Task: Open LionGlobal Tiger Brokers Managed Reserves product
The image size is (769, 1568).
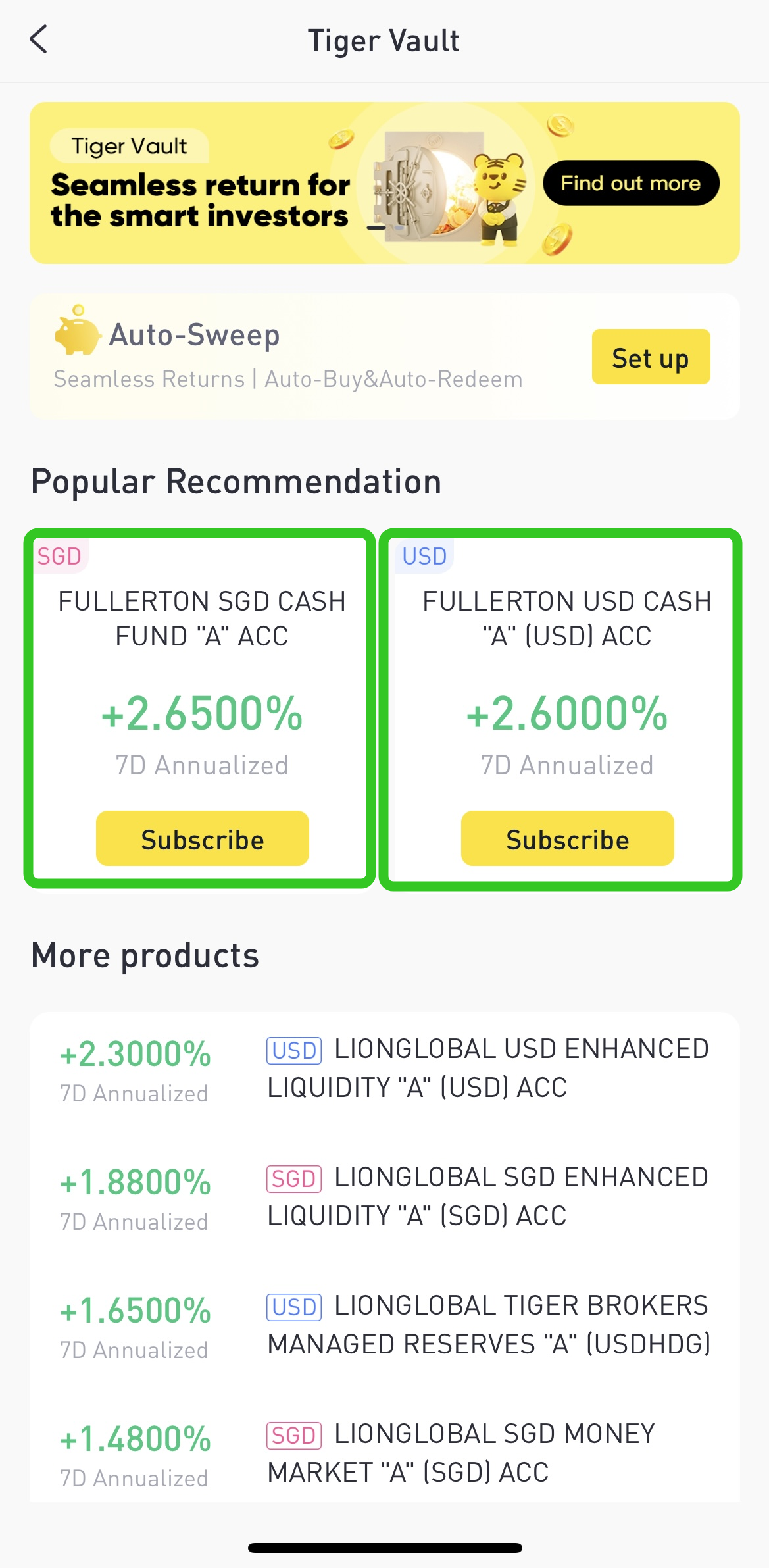Action: [x=488, y=1325]
